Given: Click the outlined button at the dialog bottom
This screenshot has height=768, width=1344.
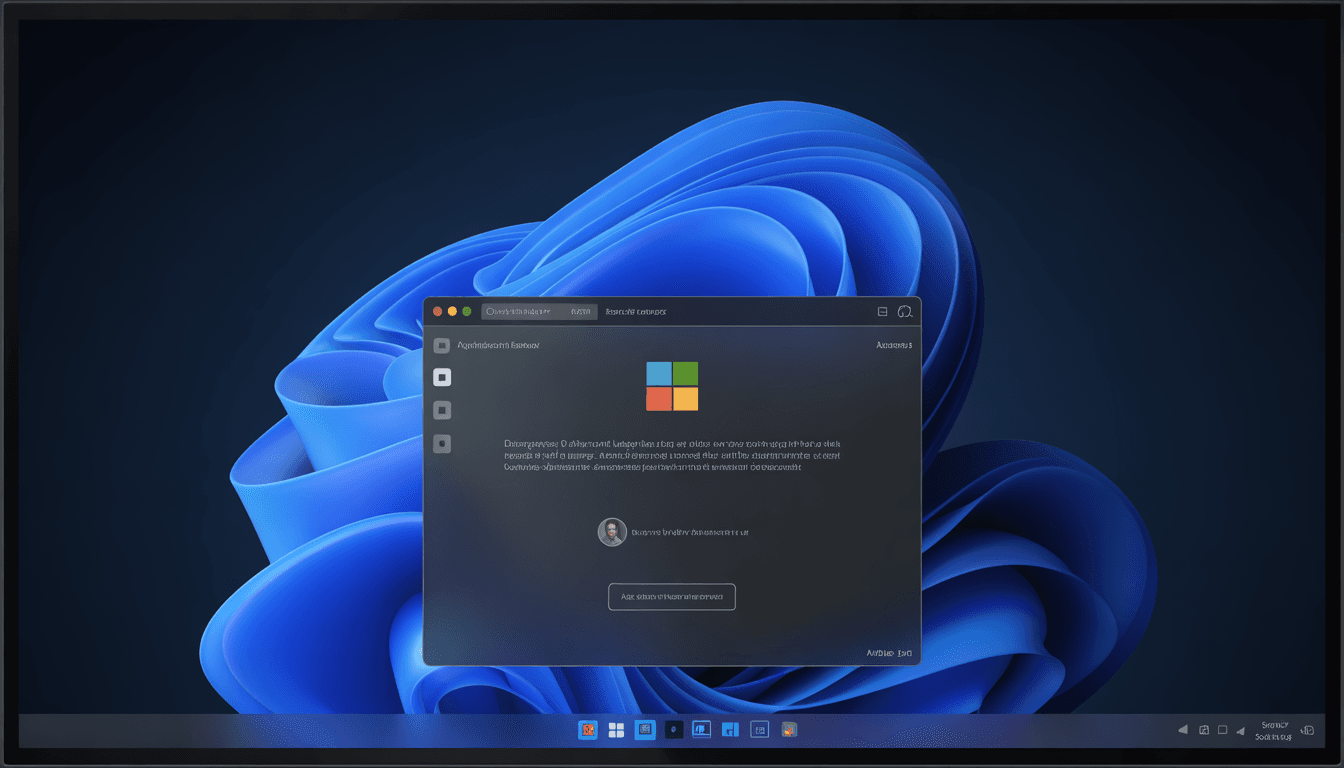Looking at the screenshot, I should tap(672, 597).
